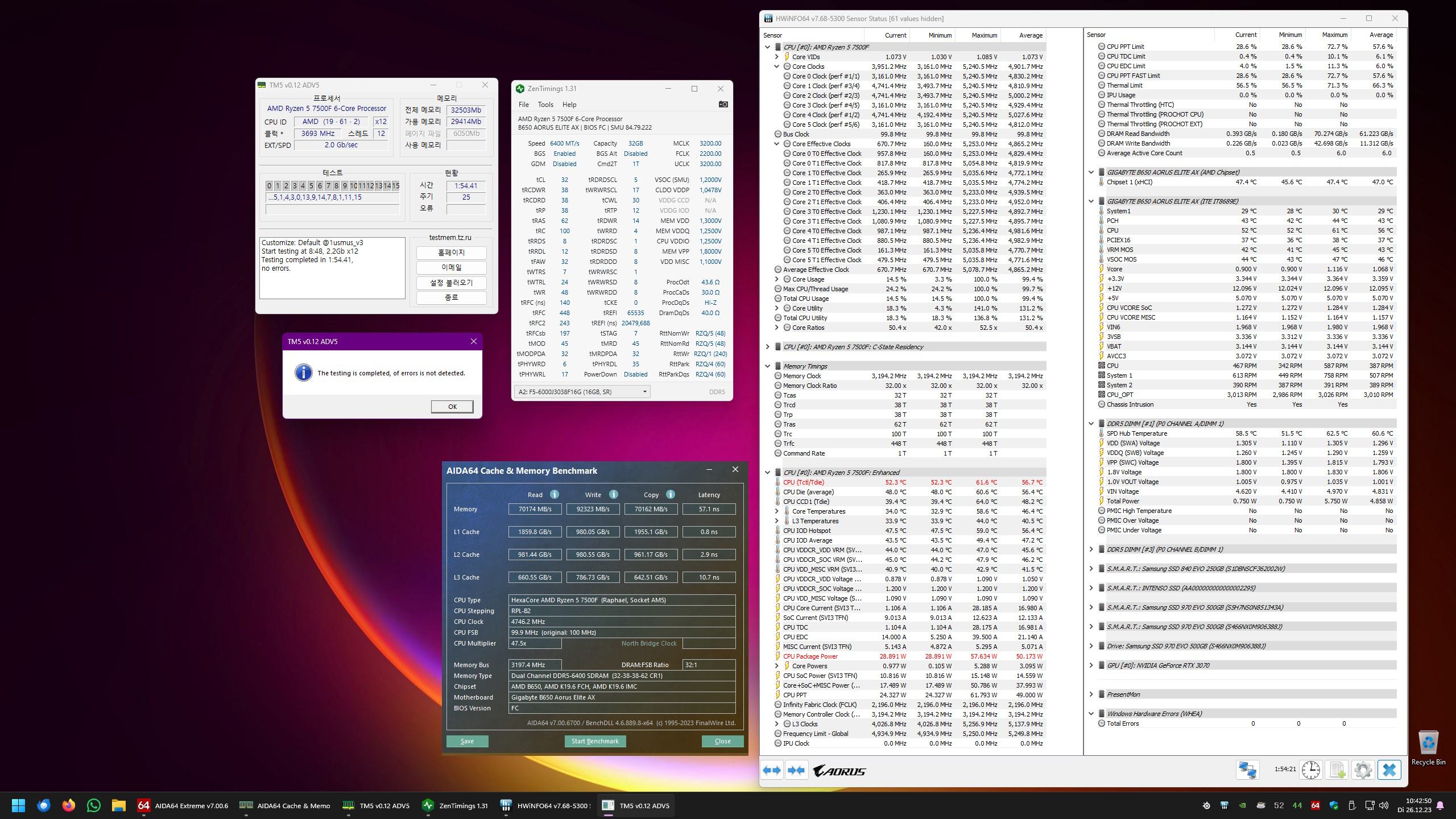Click the 설정 불러오기 button in TM5

tap(451, 283)
